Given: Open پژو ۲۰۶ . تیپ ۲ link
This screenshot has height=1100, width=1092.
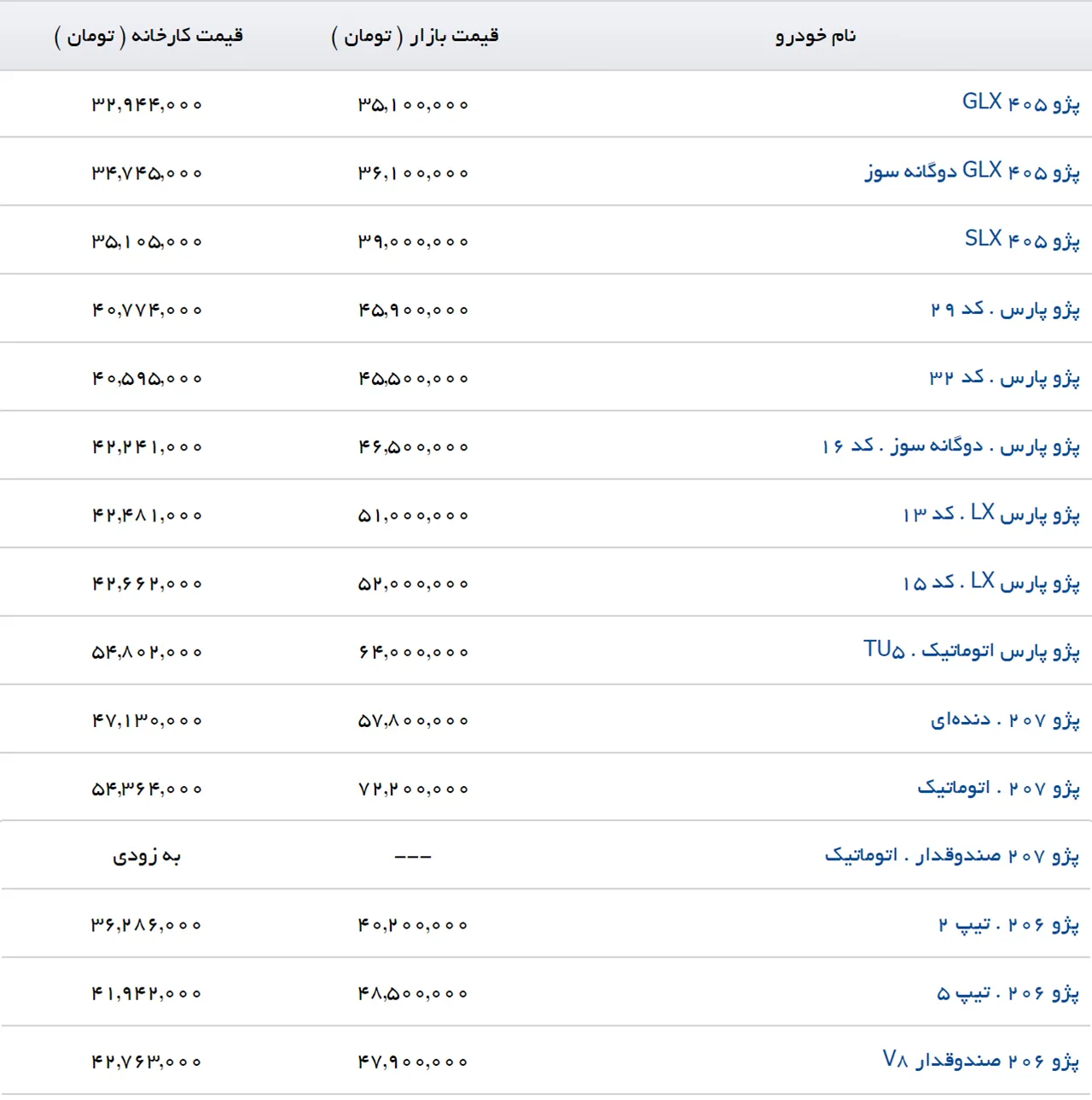Looking at the screenshot, I should (1008, 924).
